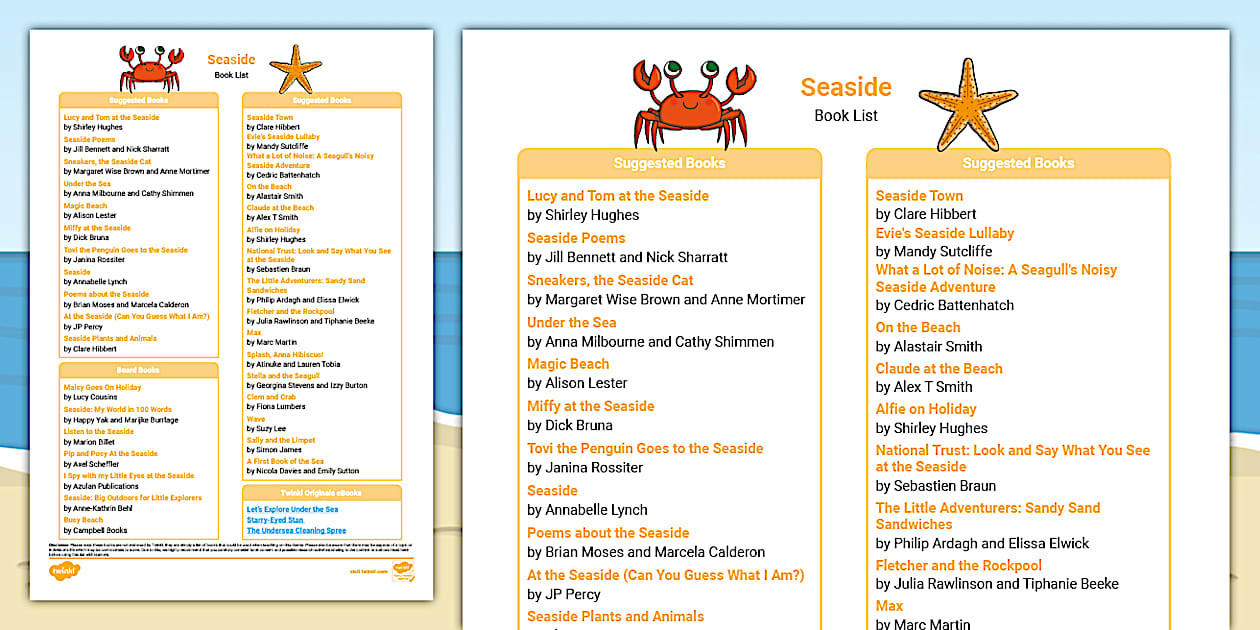Select 'Lucy and Tom at the Seaside' in the enlarged list
The width and height of the screenshot is (1260, 630).
[x=617, y=196]
